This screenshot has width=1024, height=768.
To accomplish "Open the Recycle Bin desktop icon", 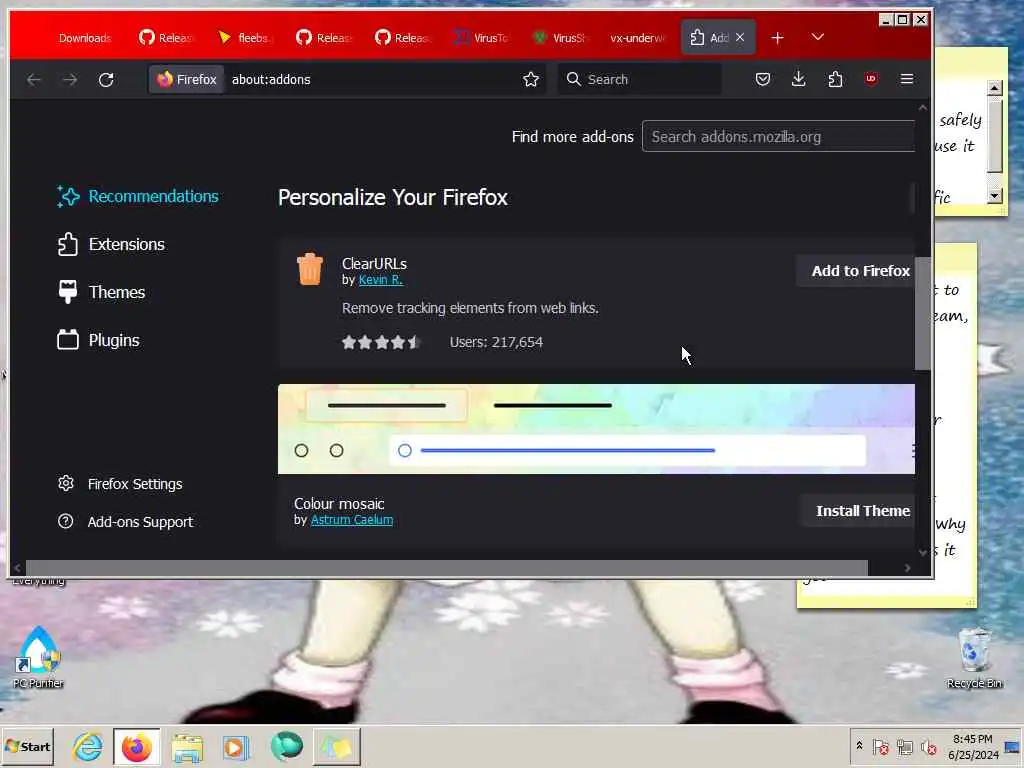I will coord(974,658).
